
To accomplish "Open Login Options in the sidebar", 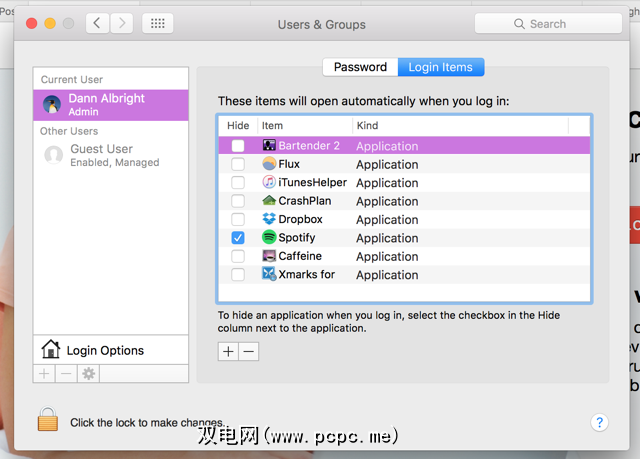I will pyautogui.click(x=105, y=350).
